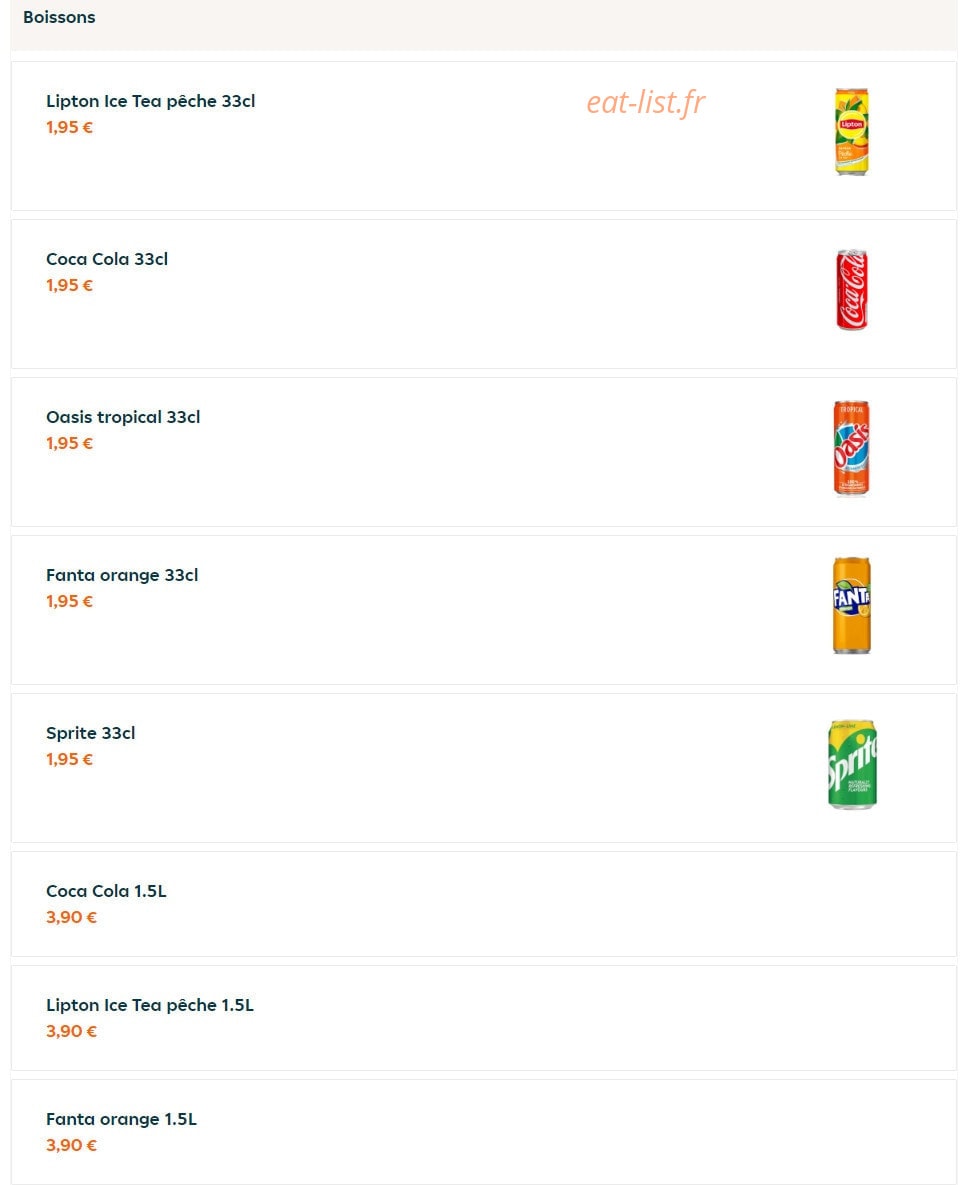Select Sprite 33cl item
The height and width of the screenshot is (1185, 969).
click(484, 768)
